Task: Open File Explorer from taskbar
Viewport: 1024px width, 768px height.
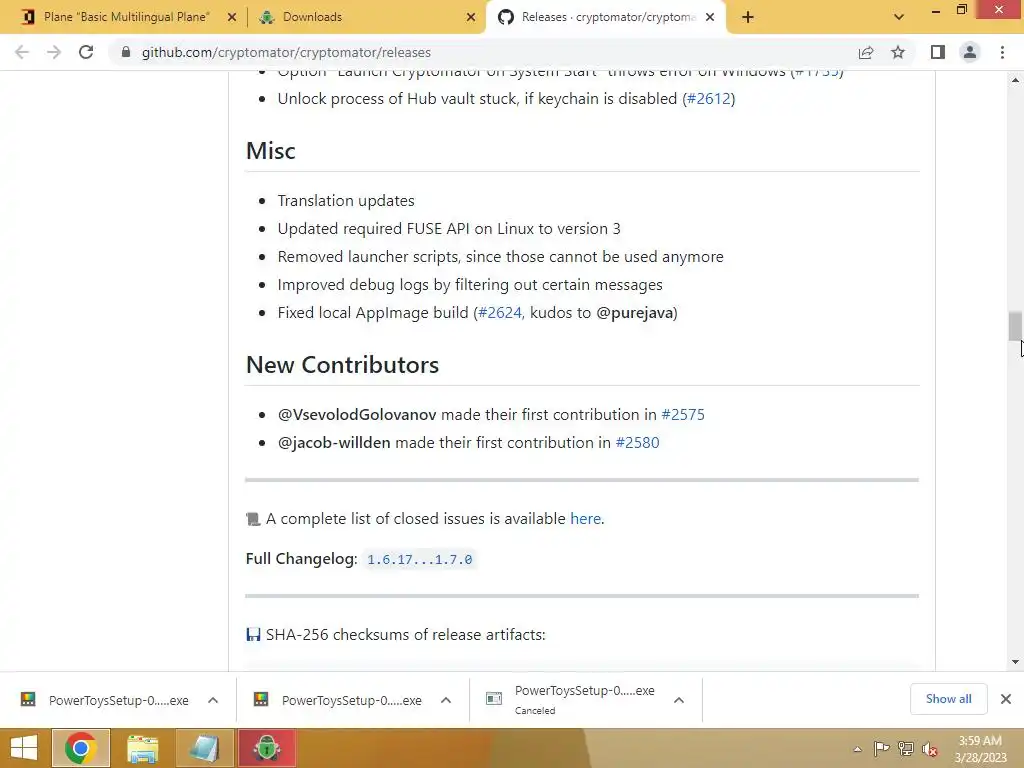Action: [x=142, y=748]
